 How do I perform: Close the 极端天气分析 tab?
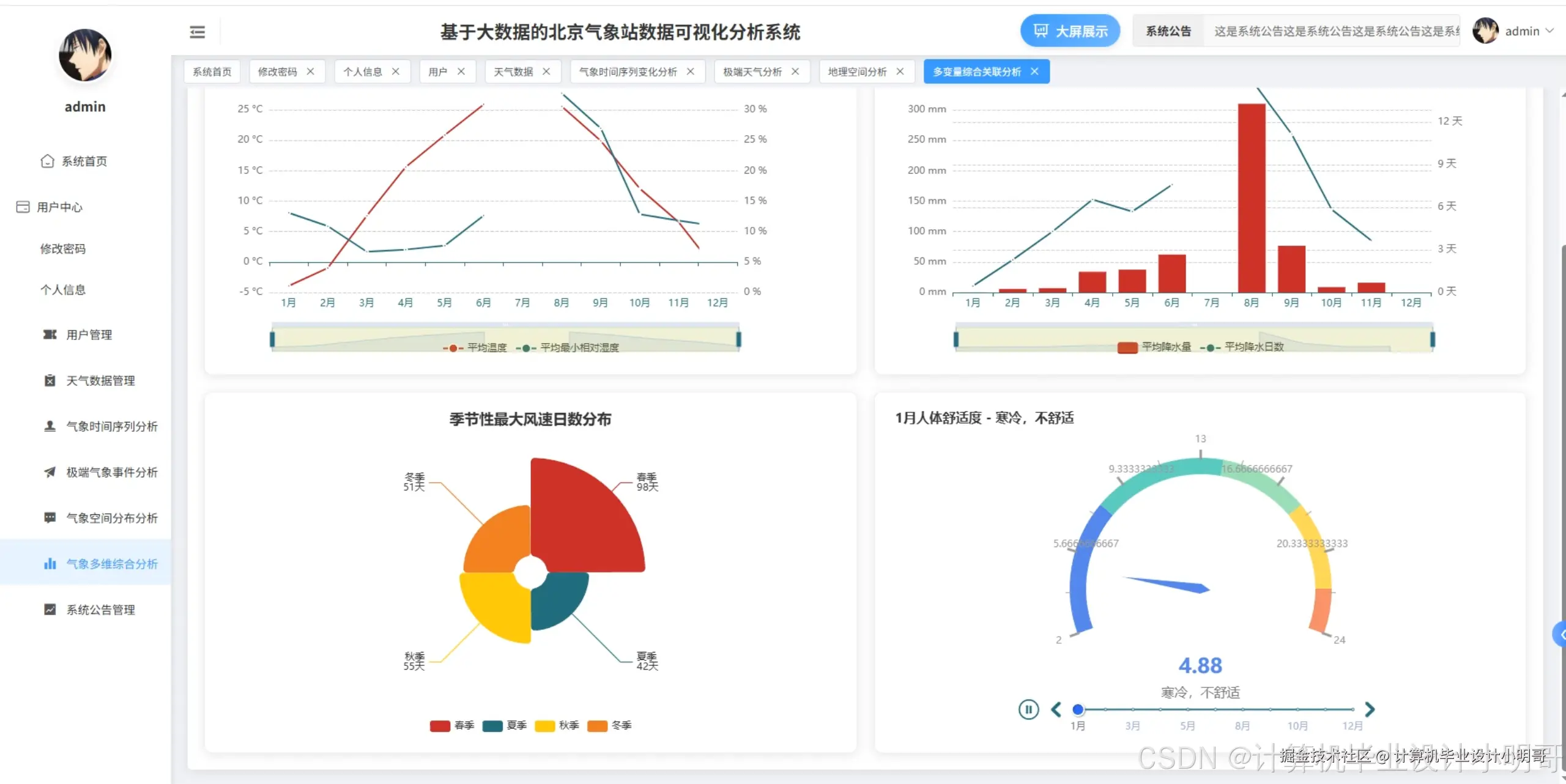tap(795, 72)
